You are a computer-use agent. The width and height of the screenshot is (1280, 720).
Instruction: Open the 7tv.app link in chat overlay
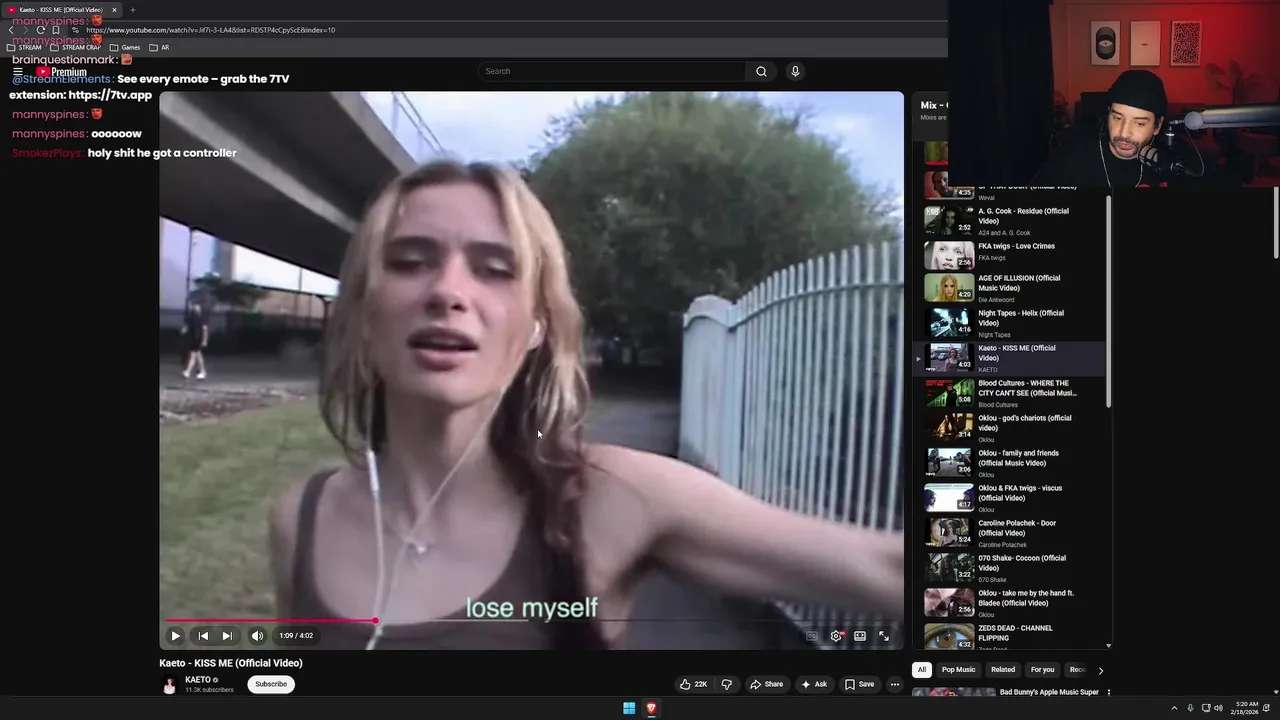[110, 95]
